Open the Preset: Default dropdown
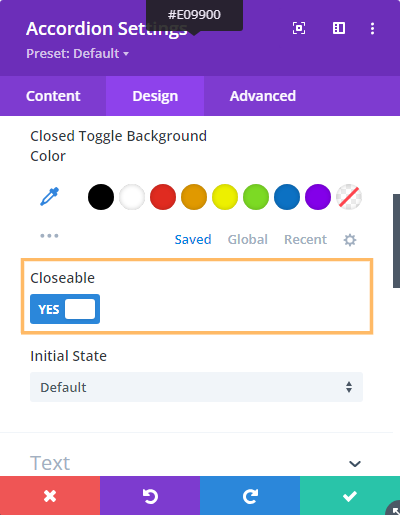Image resolution: width=400 pixels, height=515 pixels. [x=77, y=53]
